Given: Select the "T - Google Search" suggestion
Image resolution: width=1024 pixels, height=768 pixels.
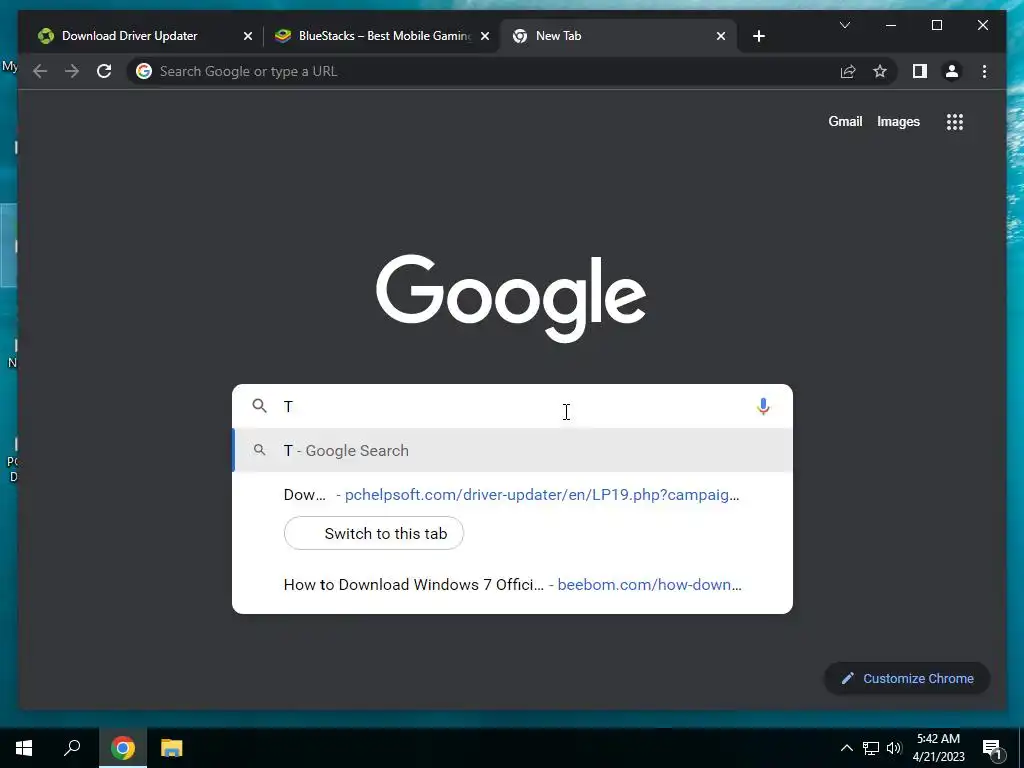Looking at the screenshot, I should pyautogui.click(x=512, y=451).
